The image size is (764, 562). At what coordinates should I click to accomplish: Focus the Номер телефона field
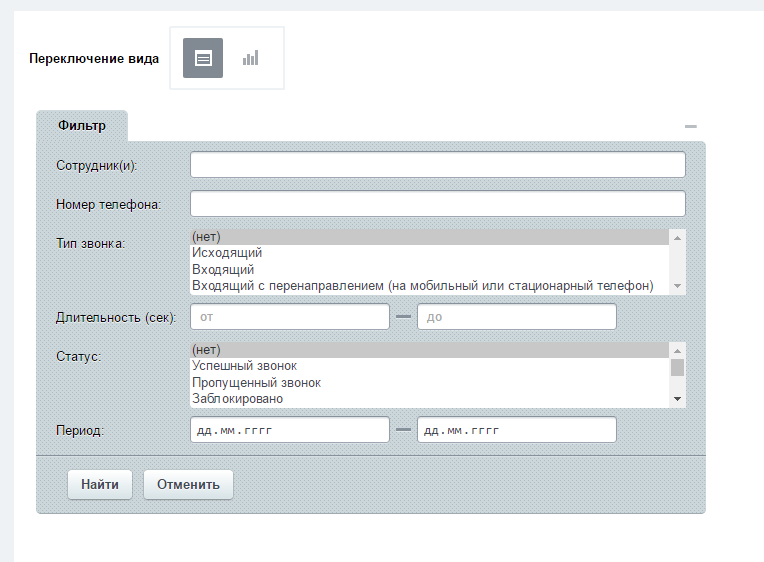(437, 204)
